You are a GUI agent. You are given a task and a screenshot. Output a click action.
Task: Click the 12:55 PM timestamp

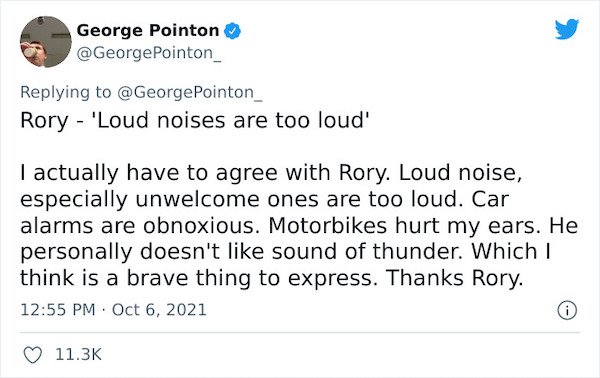point(58,310)
